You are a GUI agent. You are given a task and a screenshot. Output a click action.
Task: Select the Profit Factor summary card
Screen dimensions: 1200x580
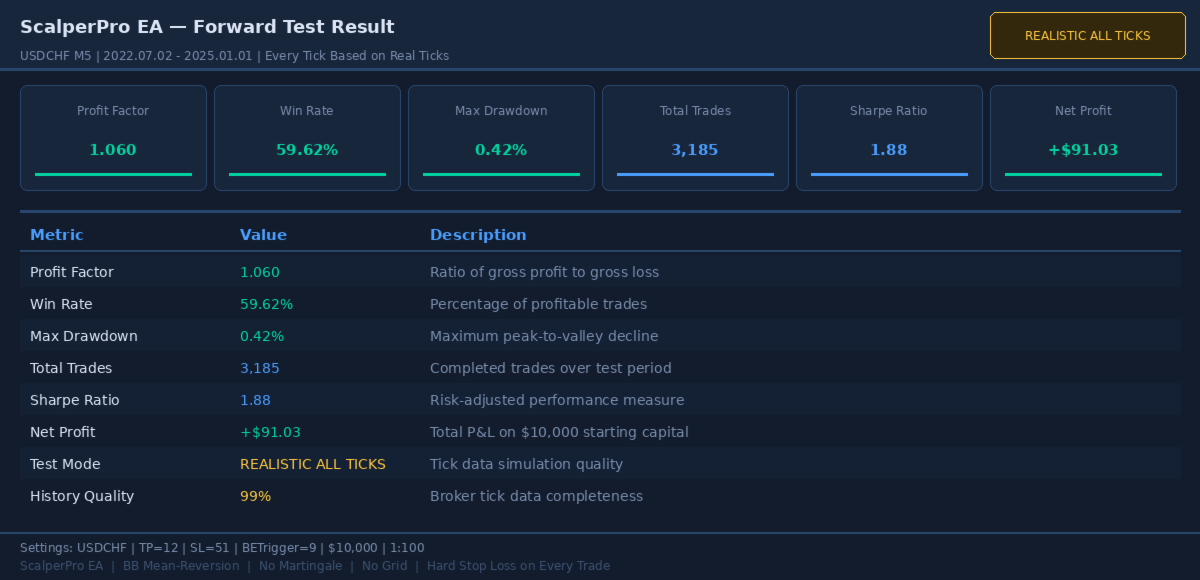coord(113,137)
